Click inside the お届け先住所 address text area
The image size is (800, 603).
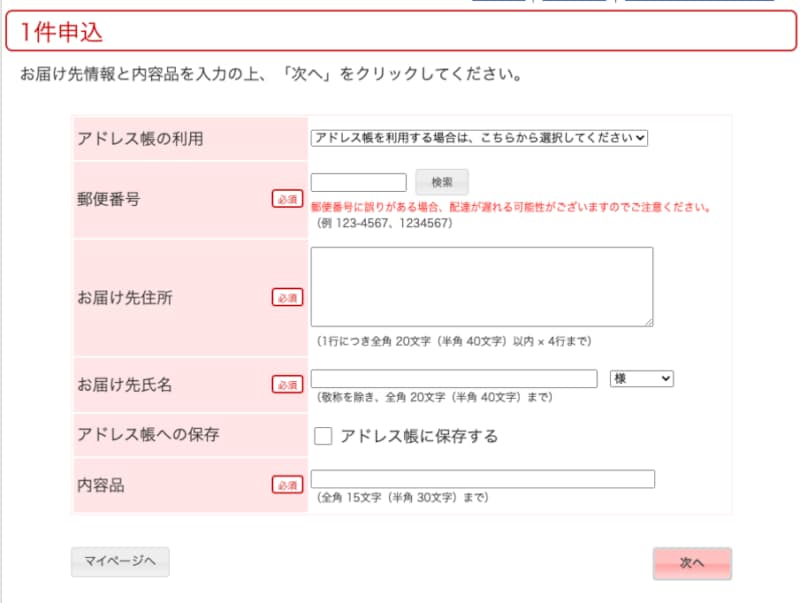480,285
